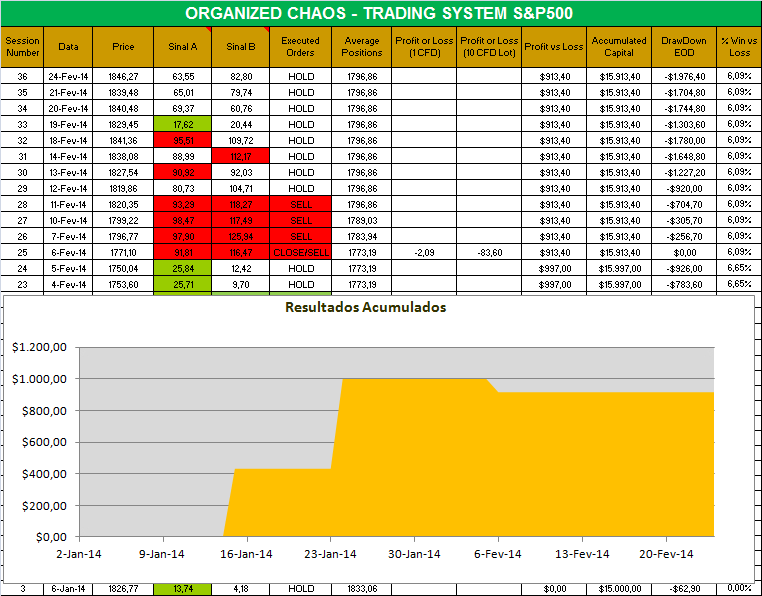Click Sinal A value 63,55

183,76
